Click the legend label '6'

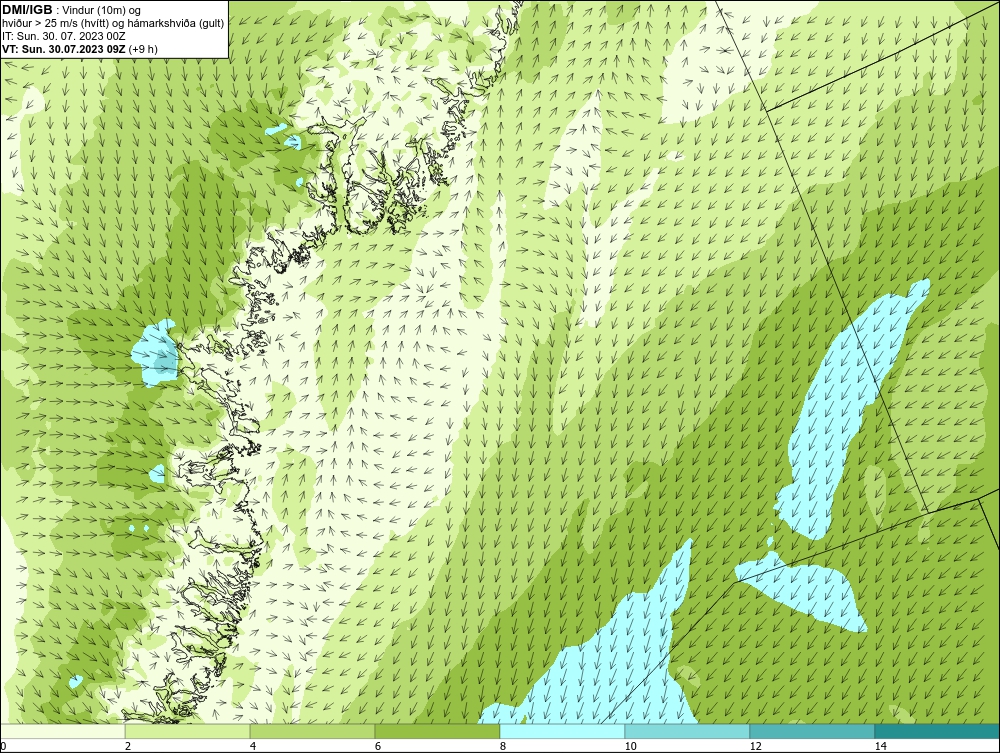click(x=378, y=746)
